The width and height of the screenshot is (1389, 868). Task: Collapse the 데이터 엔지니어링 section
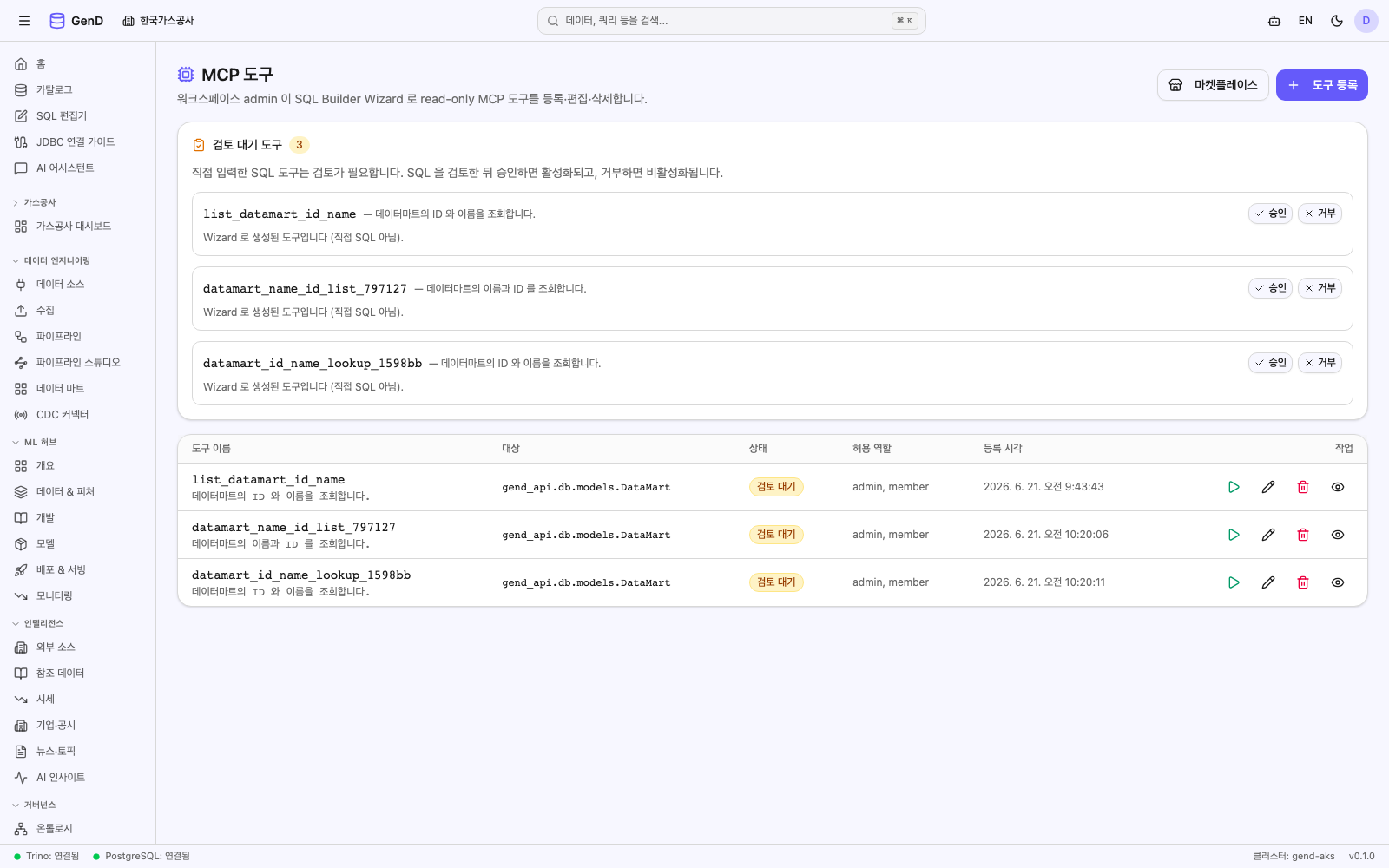(51, 261)
